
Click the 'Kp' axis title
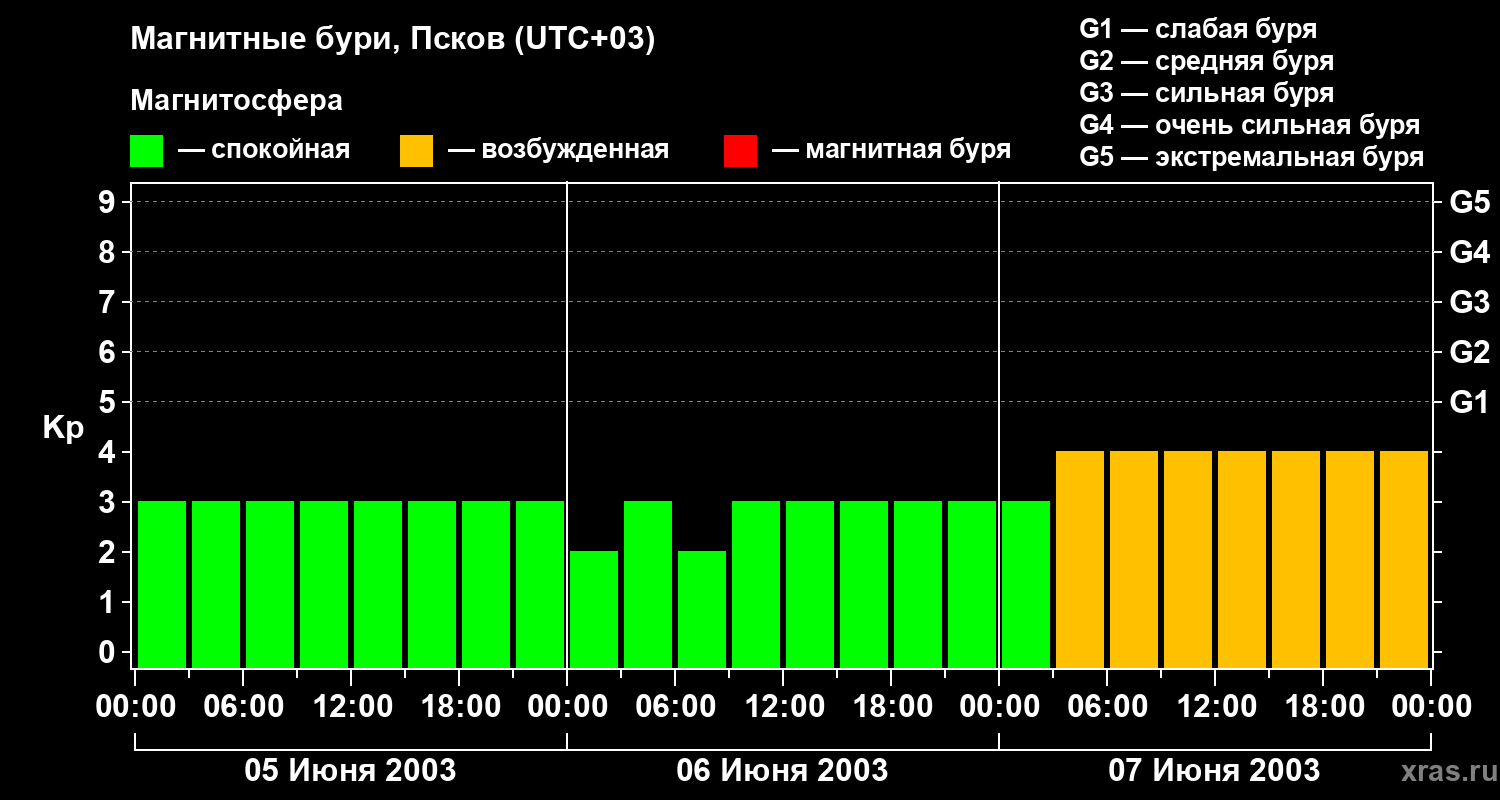[x=63, y=428]
